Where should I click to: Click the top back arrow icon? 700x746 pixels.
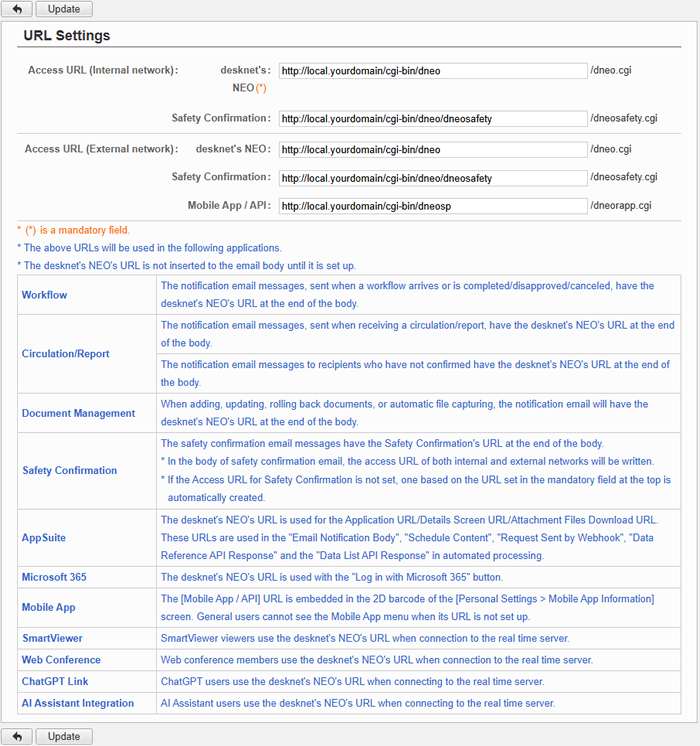17,9
